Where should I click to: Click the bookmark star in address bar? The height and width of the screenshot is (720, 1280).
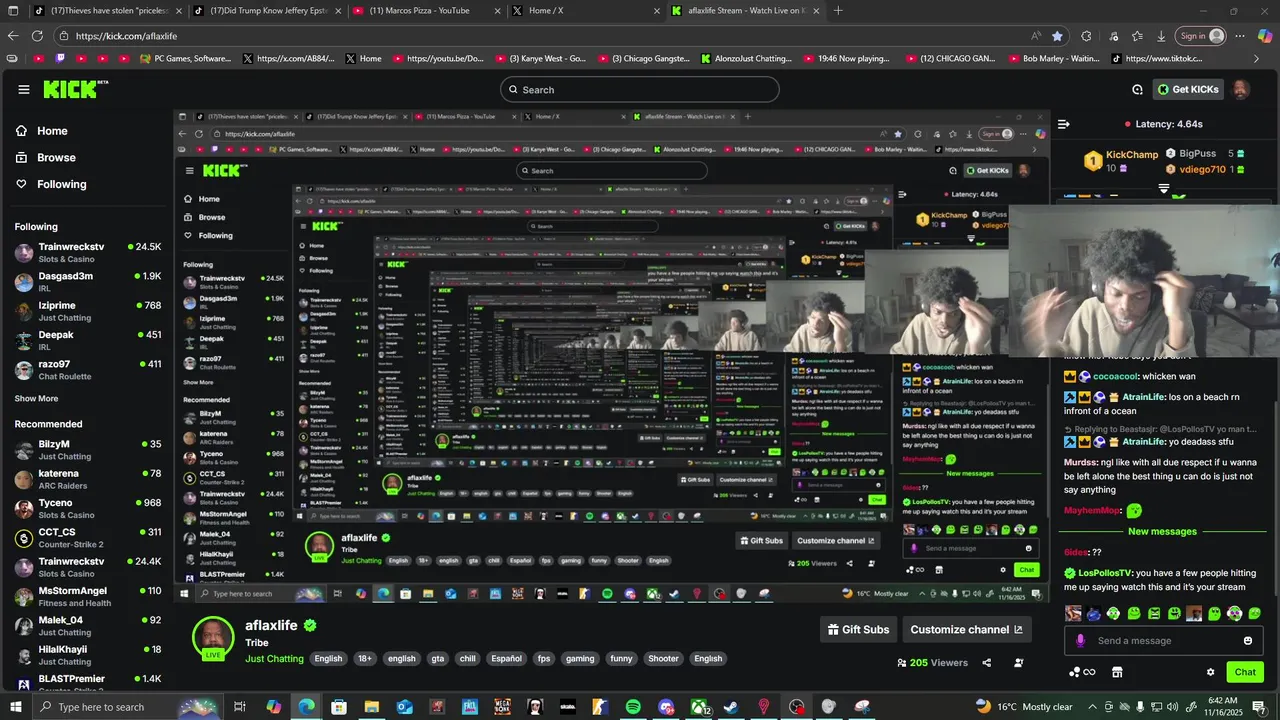click(1057, 36)
